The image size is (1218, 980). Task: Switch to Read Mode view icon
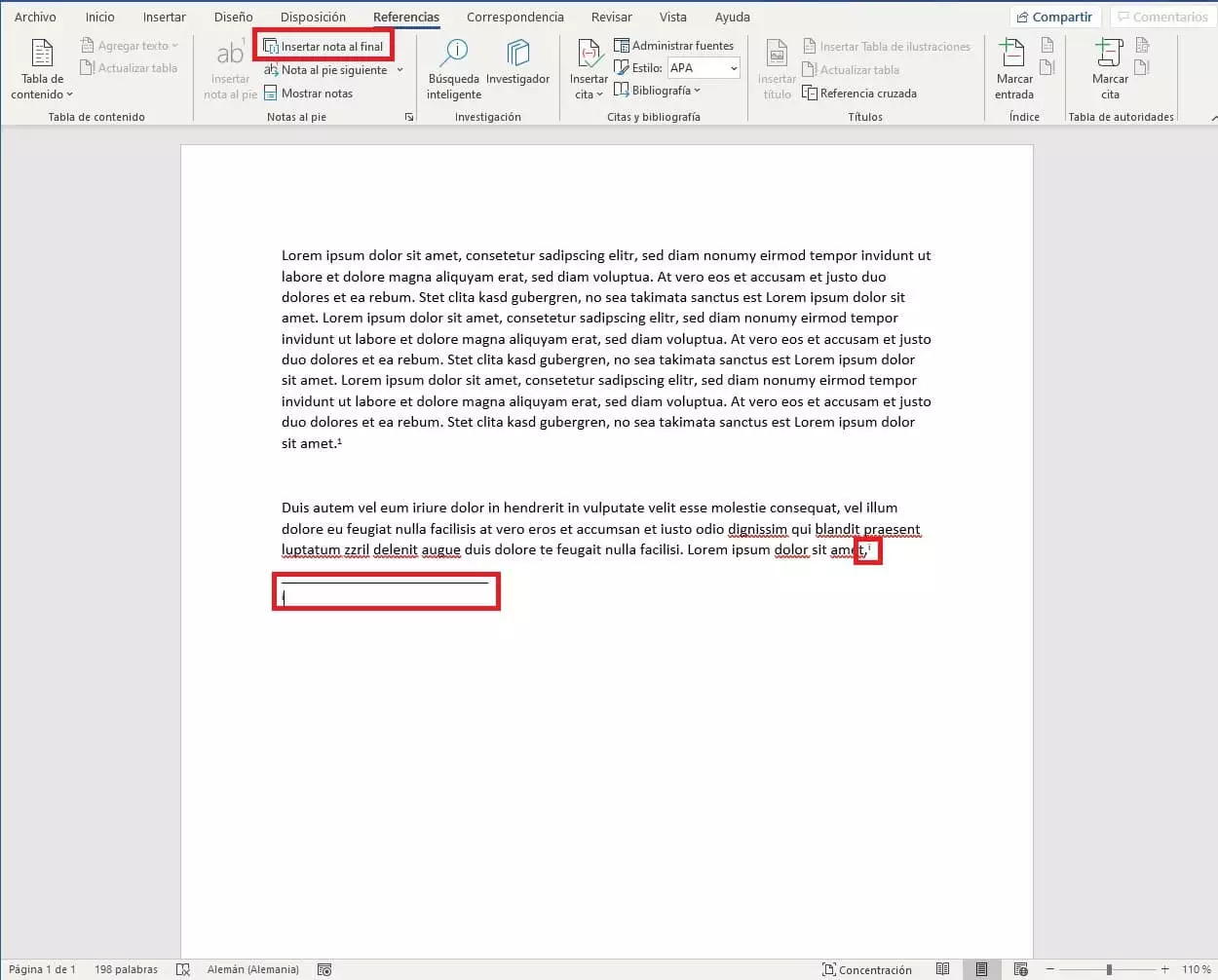coord(942,969)
